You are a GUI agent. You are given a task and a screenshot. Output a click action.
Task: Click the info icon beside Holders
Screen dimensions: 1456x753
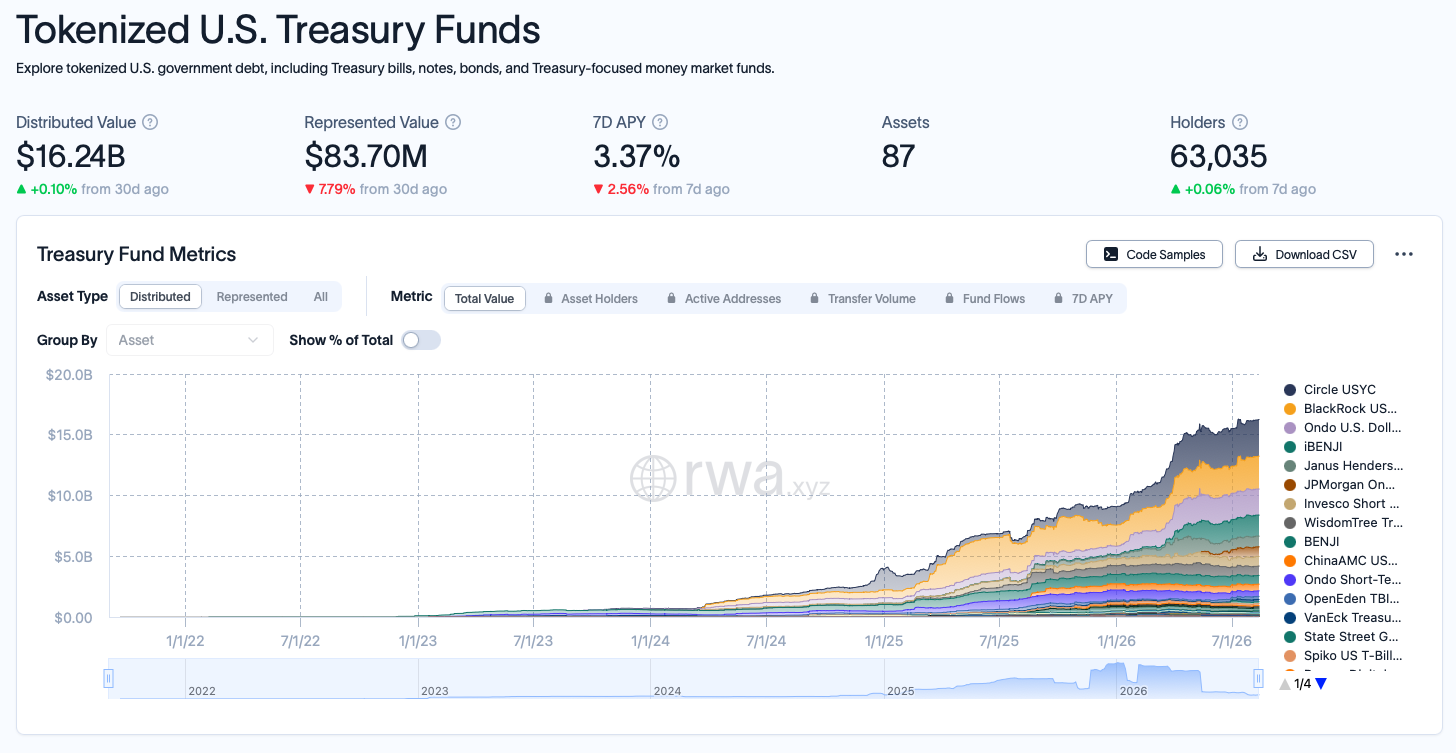(1240, 122)
